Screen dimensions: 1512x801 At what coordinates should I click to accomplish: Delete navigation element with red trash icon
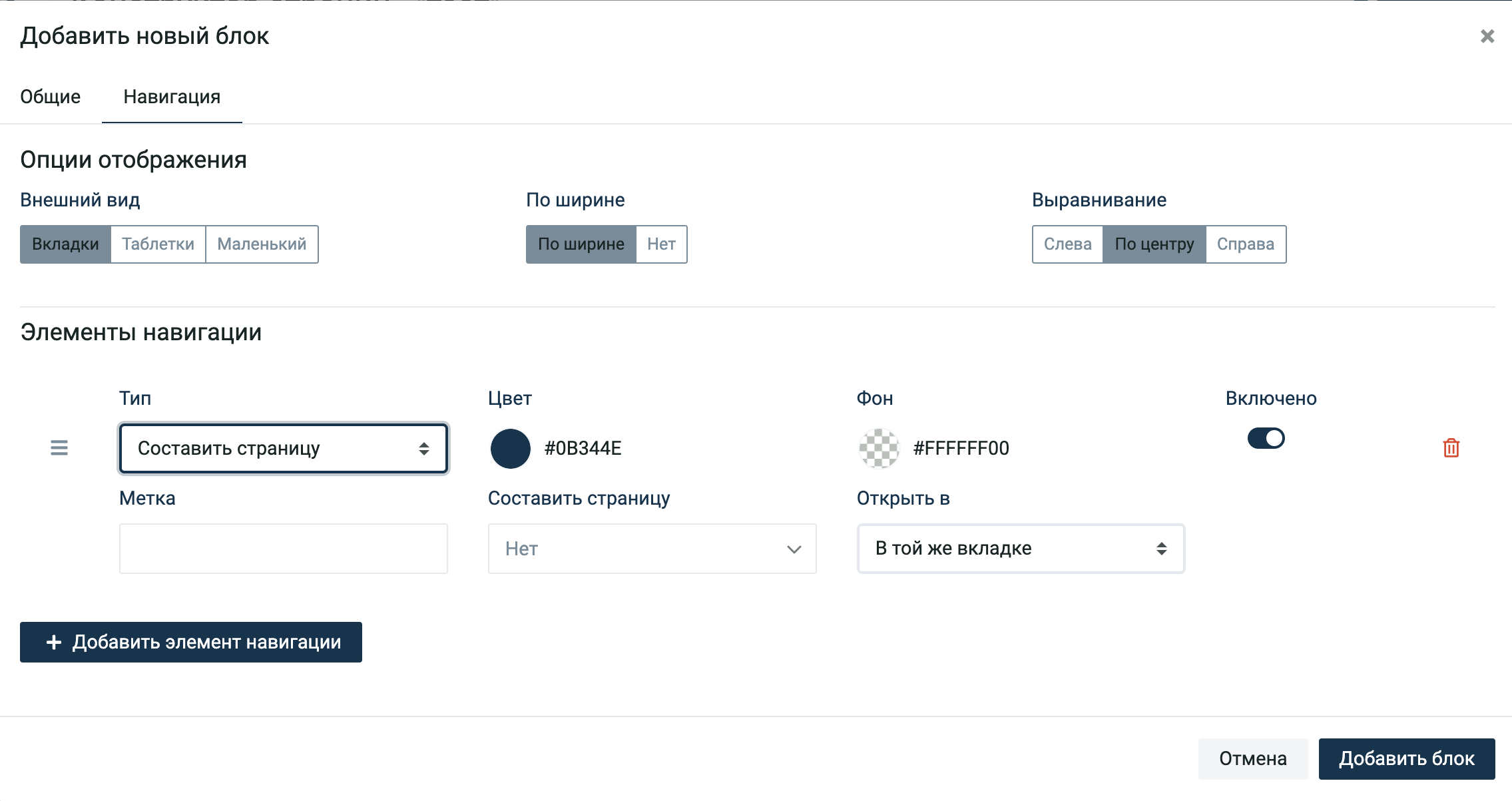pos(1451,448)
